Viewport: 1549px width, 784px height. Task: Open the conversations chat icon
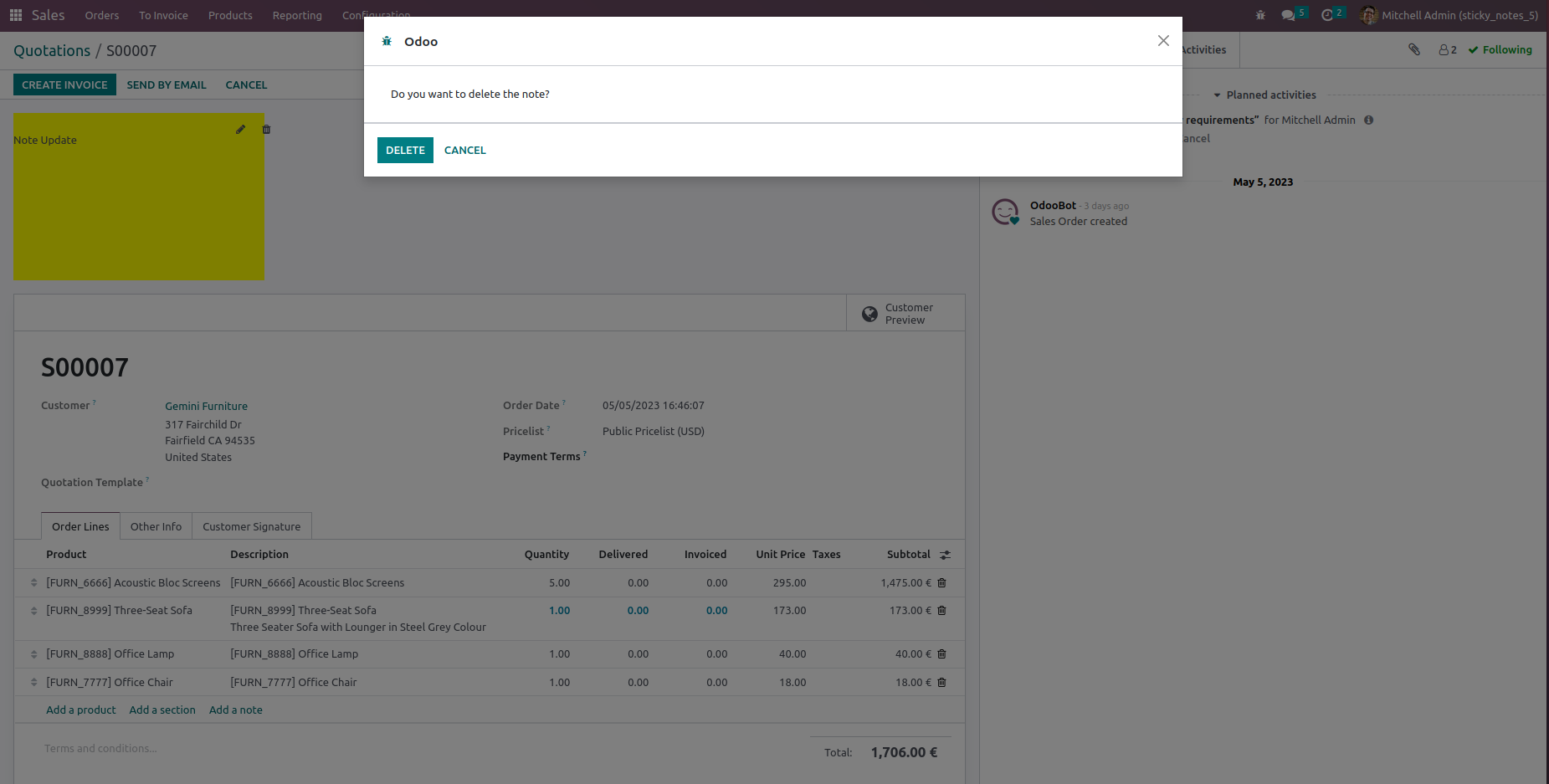coord(1288,15)
